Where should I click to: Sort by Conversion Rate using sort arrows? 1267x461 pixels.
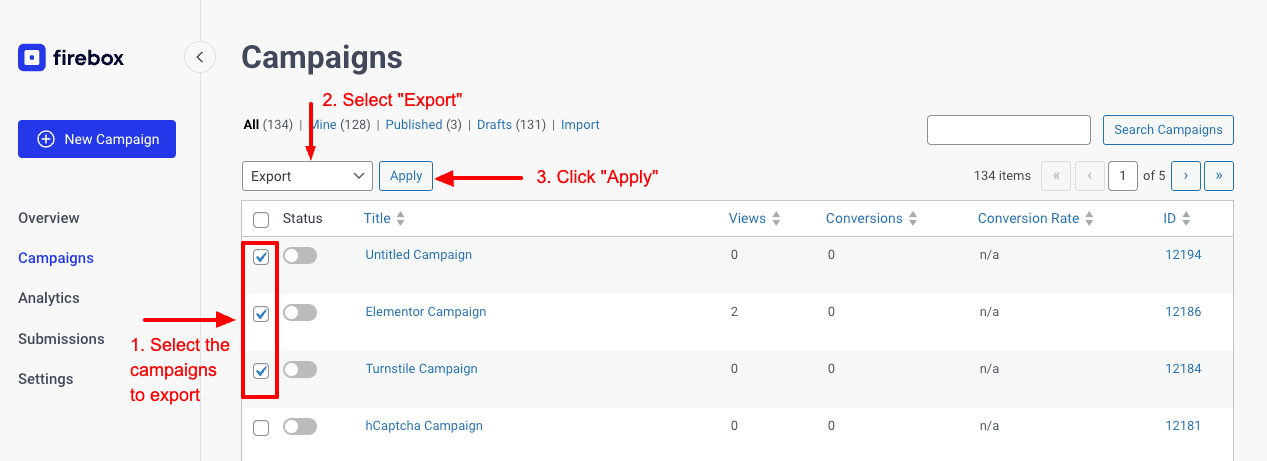coord(1090,219)
